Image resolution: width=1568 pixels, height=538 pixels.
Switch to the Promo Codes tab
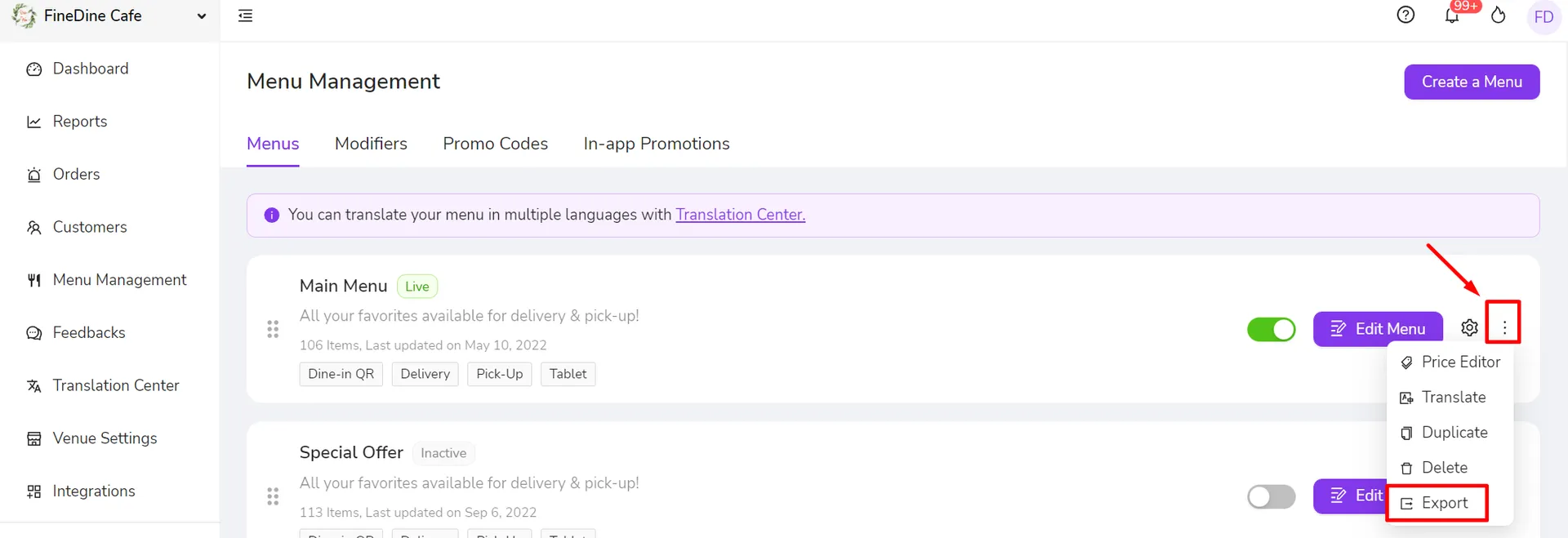495,144
